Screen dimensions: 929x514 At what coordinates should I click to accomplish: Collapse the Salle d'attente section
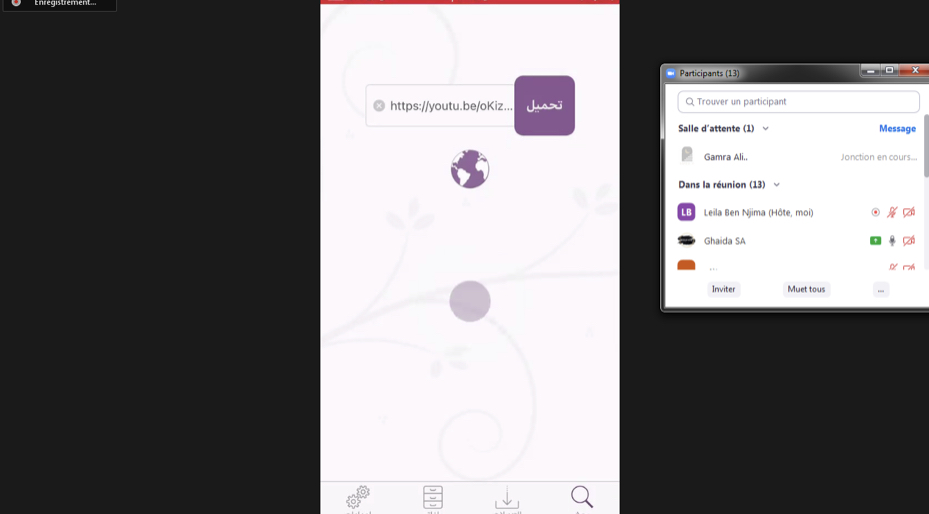[x=766, y=129]
